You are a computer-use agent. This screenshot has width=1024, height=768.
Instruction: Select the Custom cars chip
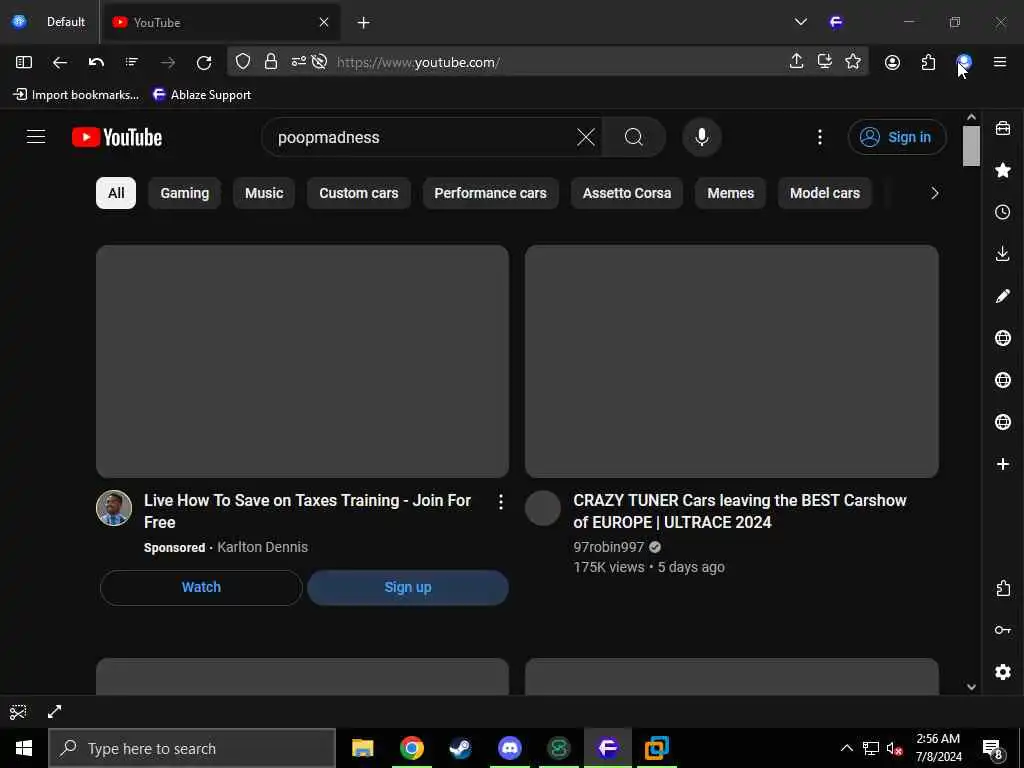[359, 193]
